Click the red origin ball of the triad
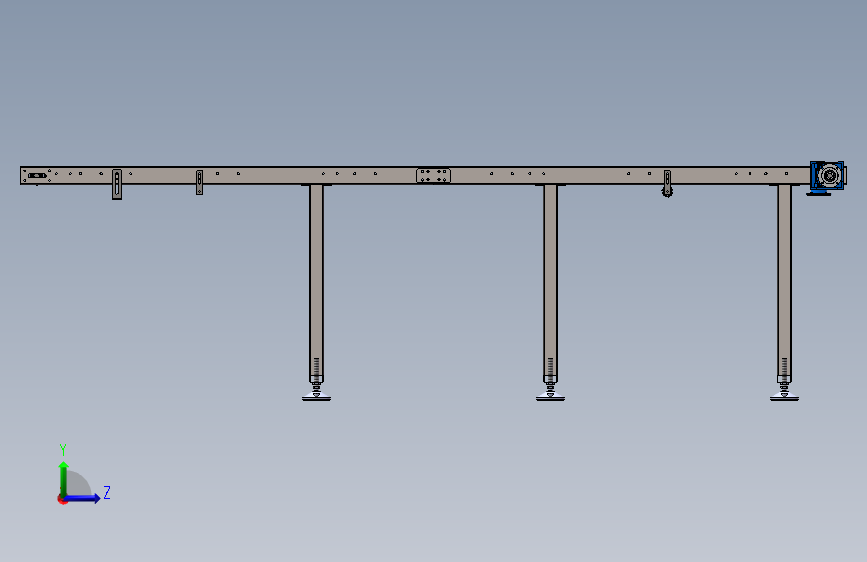 (x=62, y=499)
